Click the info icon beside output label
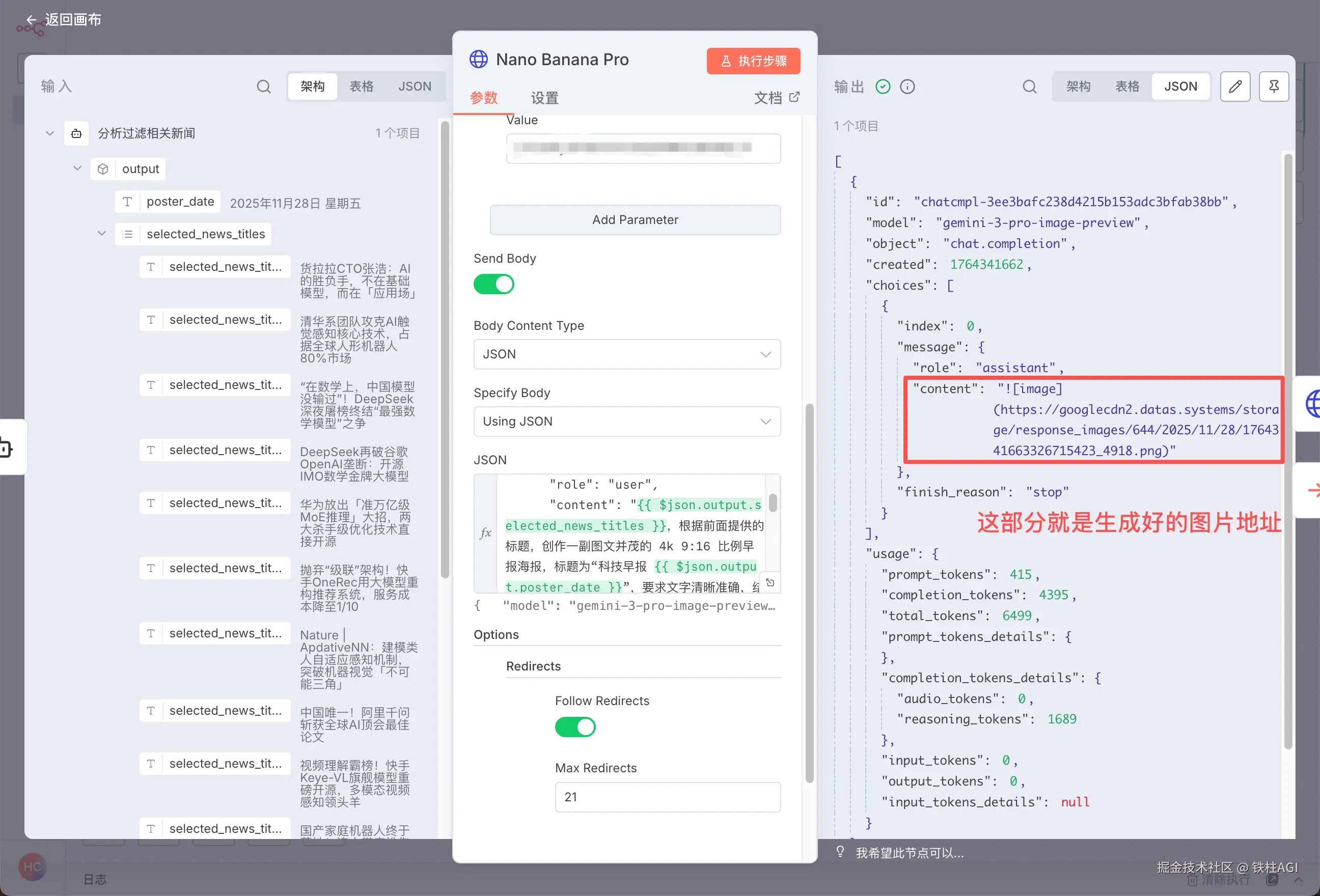The width and height of the screenshot is (1320, 896). (x=907, y=87)
